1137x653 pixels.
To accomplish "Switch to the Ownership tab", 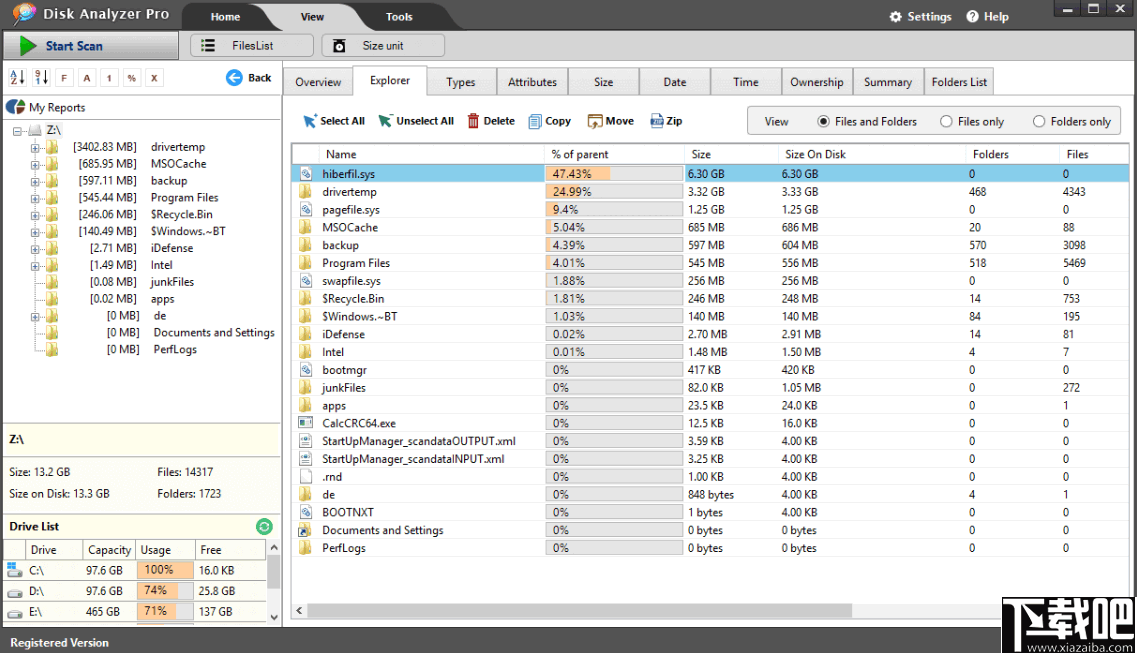I will pyautogui.click(x=816, y=81).
